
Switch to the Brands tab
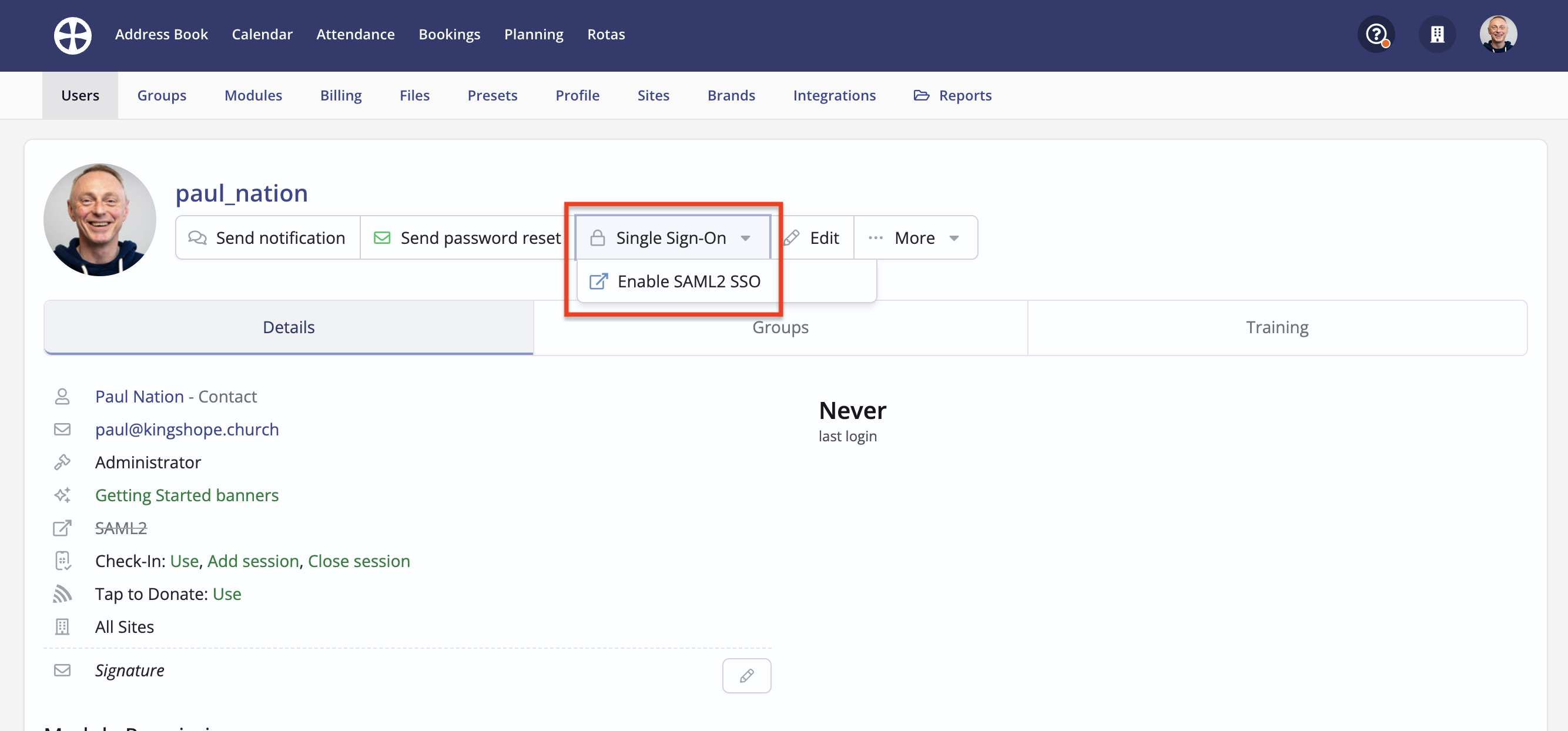pos(731,95)
